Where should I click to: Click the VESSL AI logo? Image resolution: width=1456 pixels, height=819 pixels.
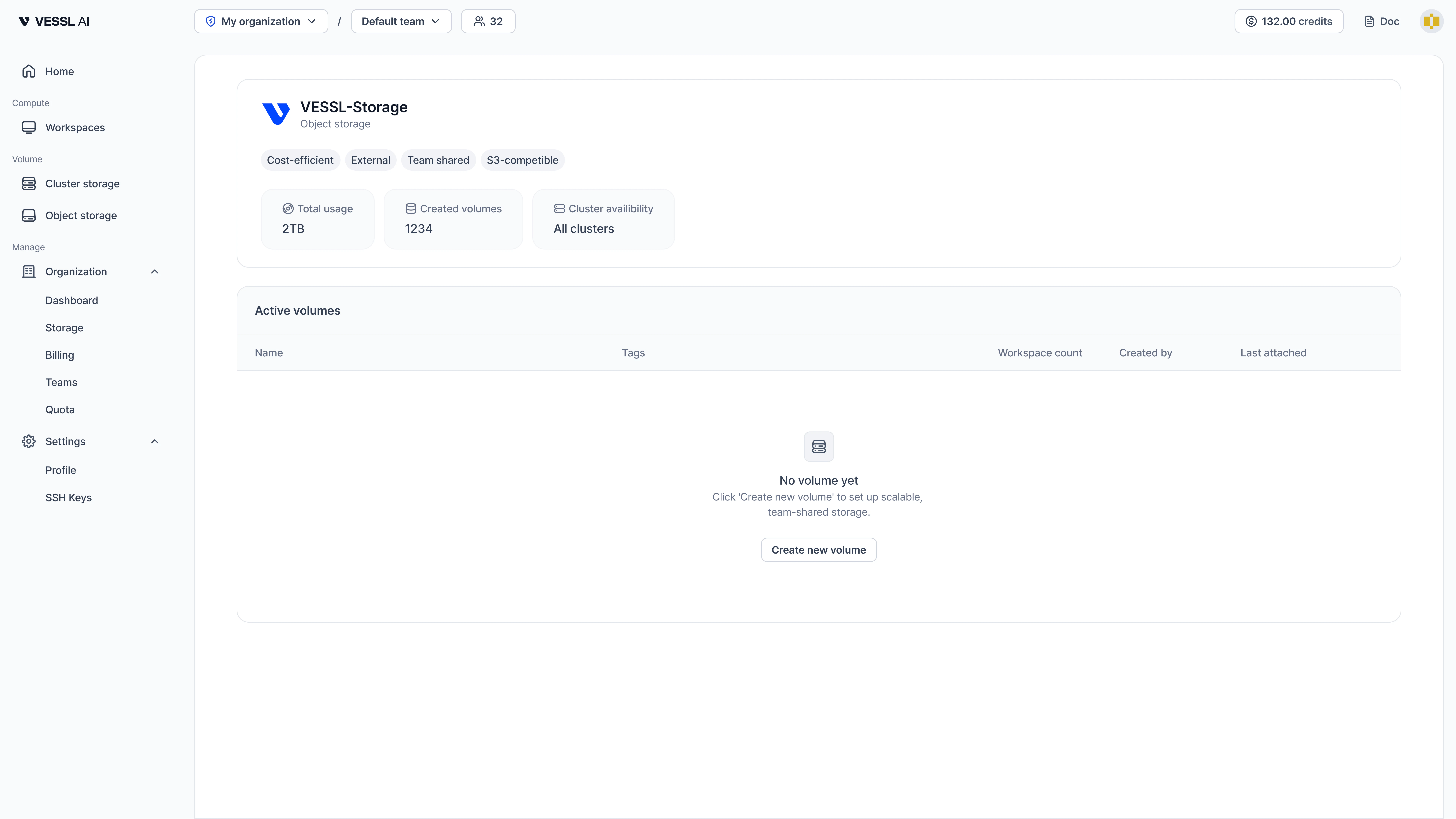click(x=54, y=21)
